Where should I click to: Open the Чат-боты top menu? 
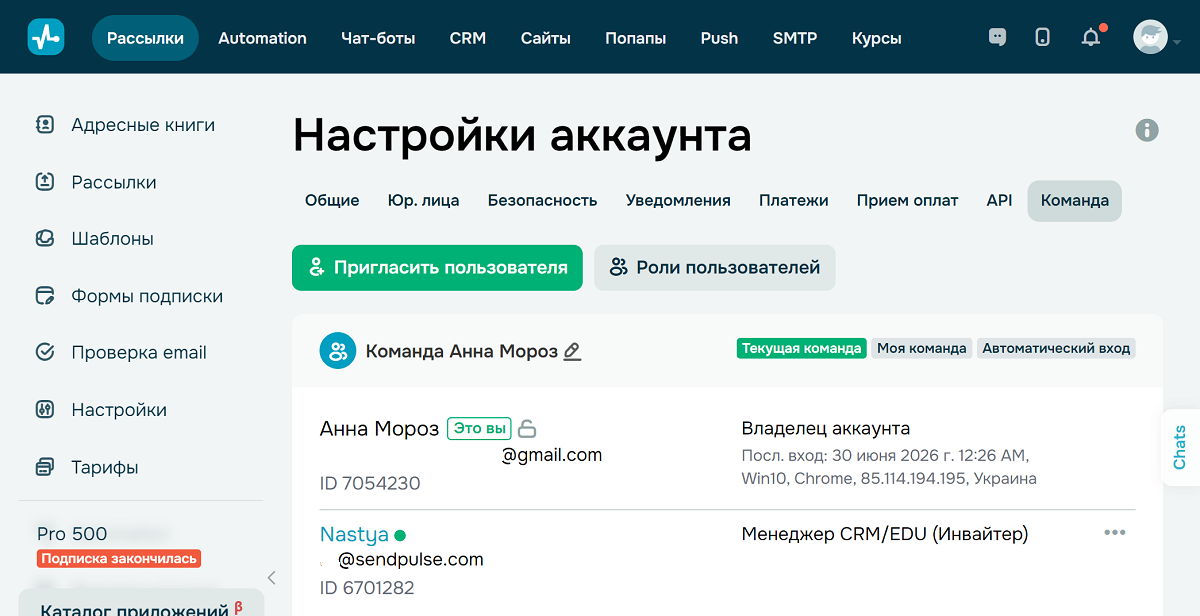coord(378,38)
